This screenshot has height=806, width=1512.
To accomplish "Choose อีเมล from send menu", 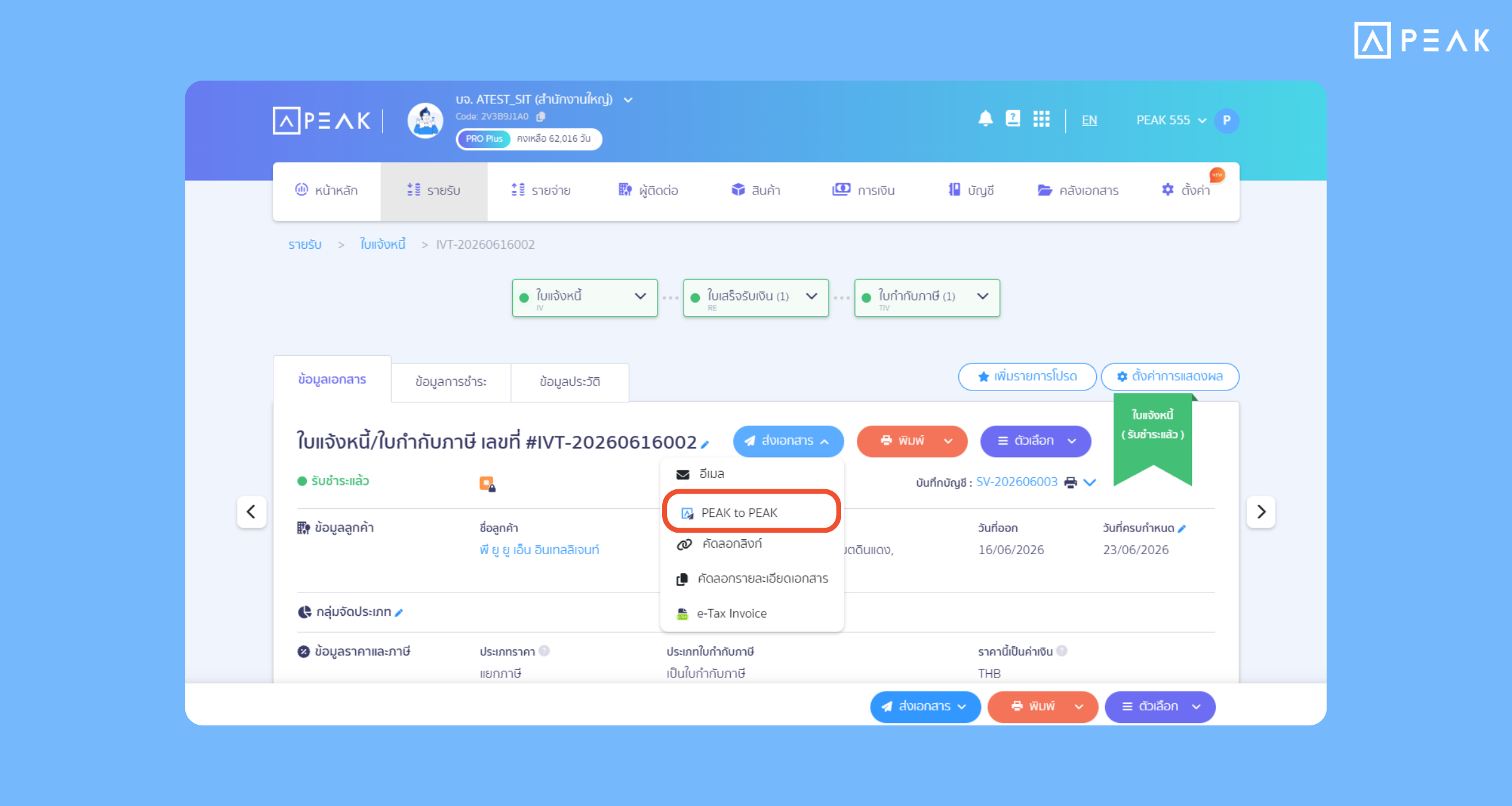I will 752,474.
